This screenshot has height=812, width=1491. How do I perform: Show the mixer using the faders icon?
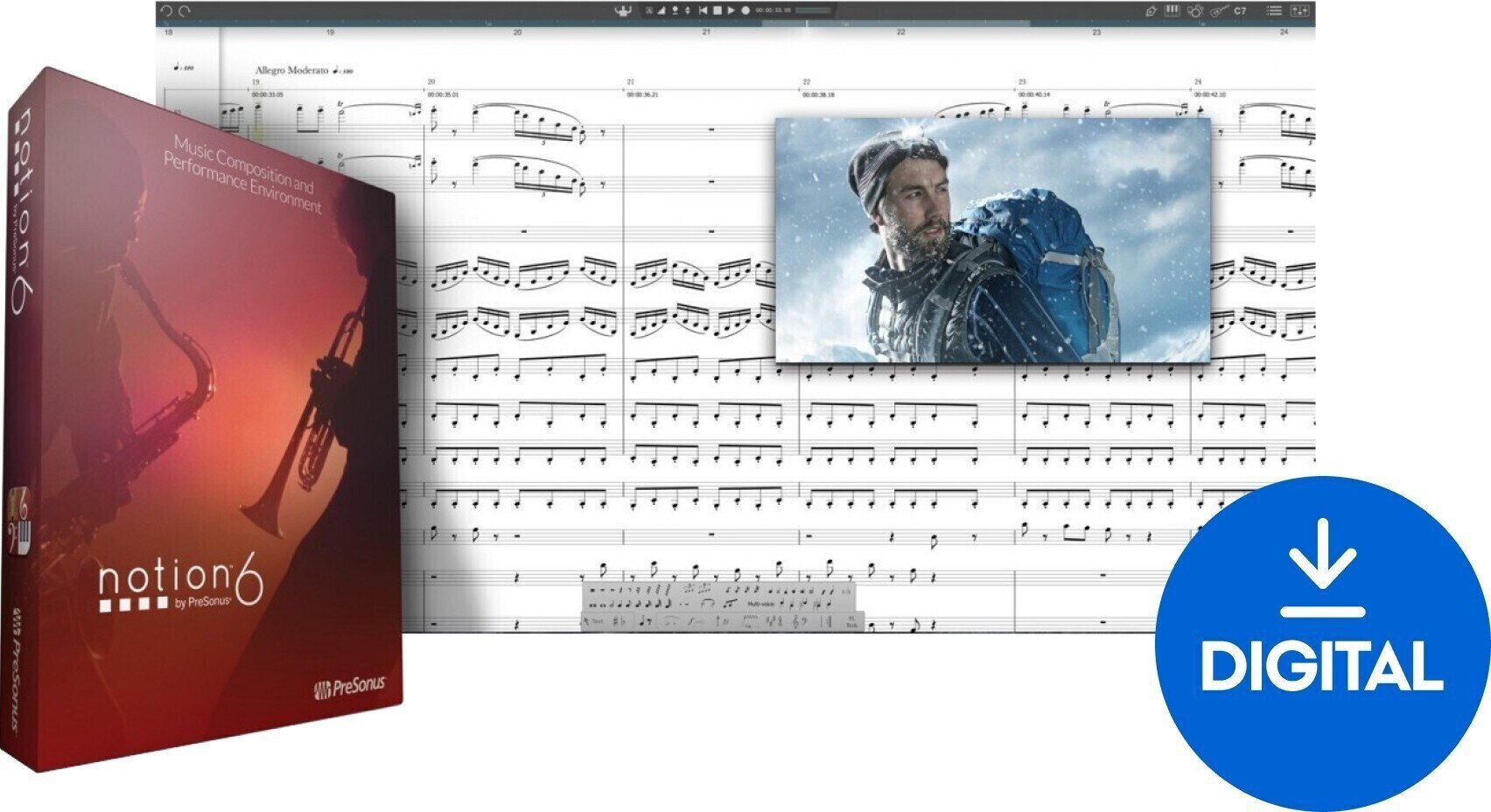coord(1300,10)
